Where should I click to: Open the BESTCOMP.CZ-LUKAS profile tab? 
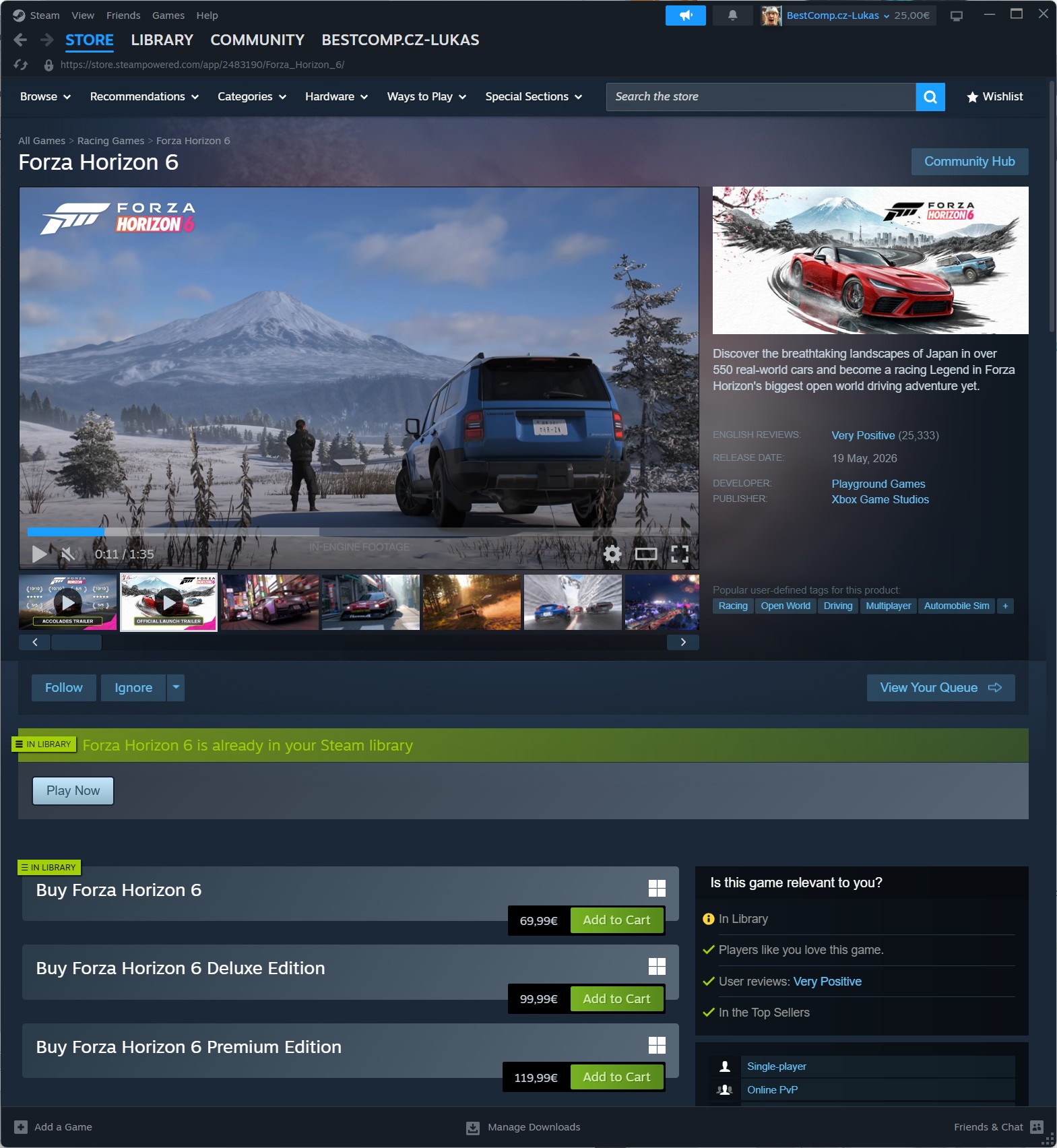[400, 40]
